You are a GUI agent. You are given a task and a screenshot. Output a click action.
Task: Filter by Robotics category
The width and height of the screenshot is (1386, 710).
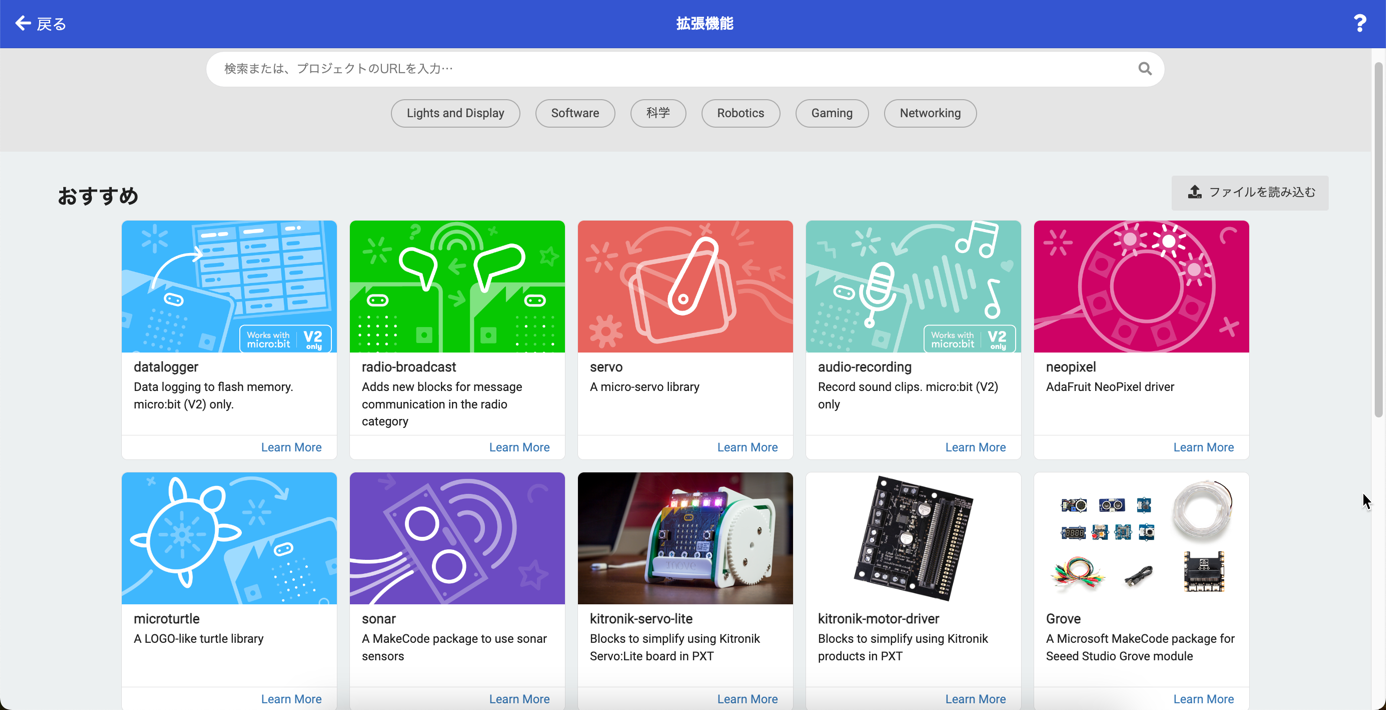(x=741, y=113)
